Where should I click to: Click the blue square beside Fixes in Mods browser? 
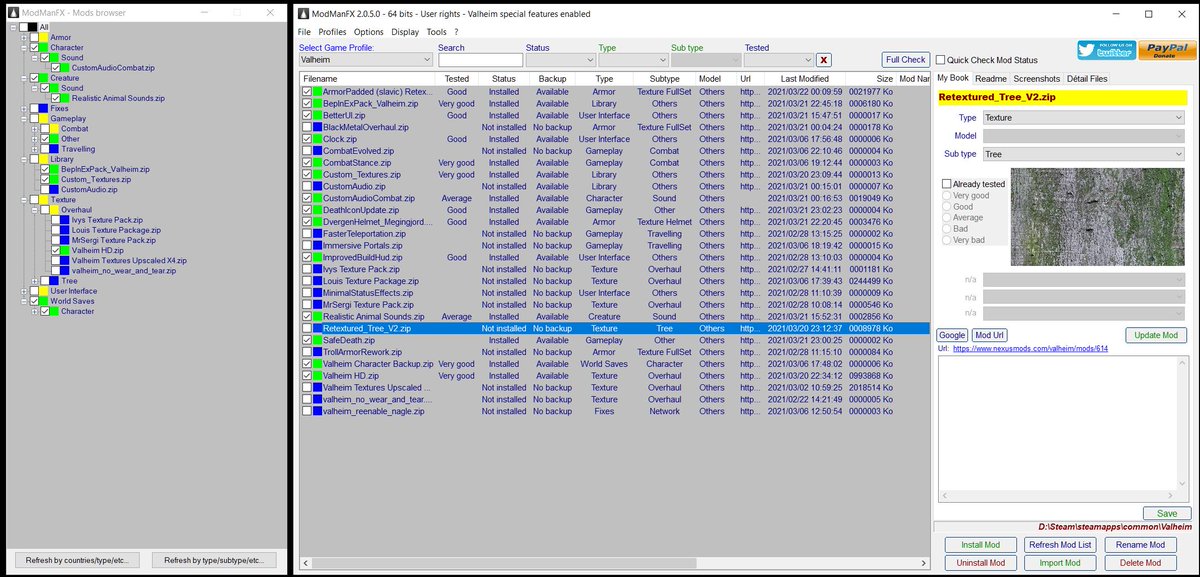tap(44, 108)
